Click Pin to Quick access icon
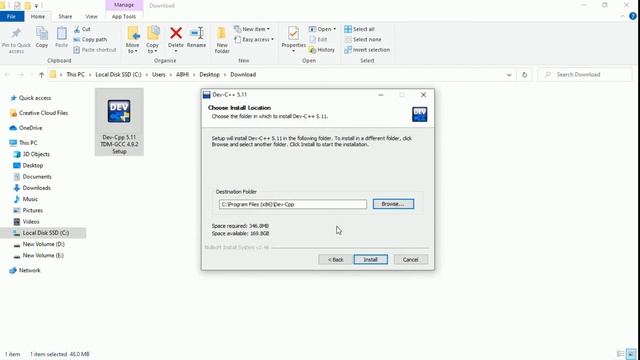640x360 pixels. point(16,40)
